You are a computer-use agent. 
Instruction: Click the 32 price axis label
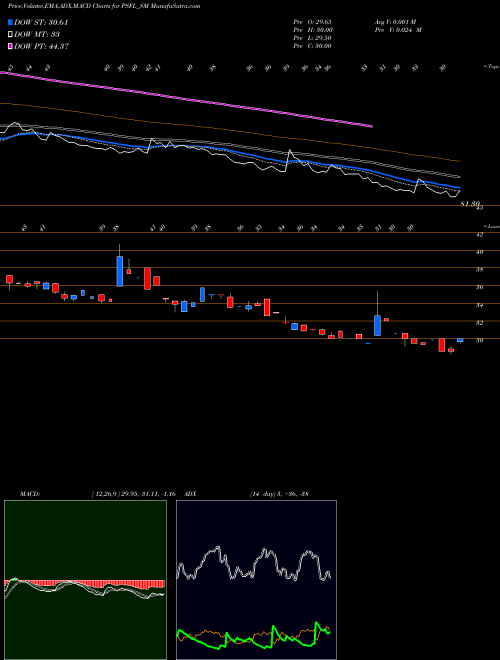pyautogui.click(x=479, y=323)
